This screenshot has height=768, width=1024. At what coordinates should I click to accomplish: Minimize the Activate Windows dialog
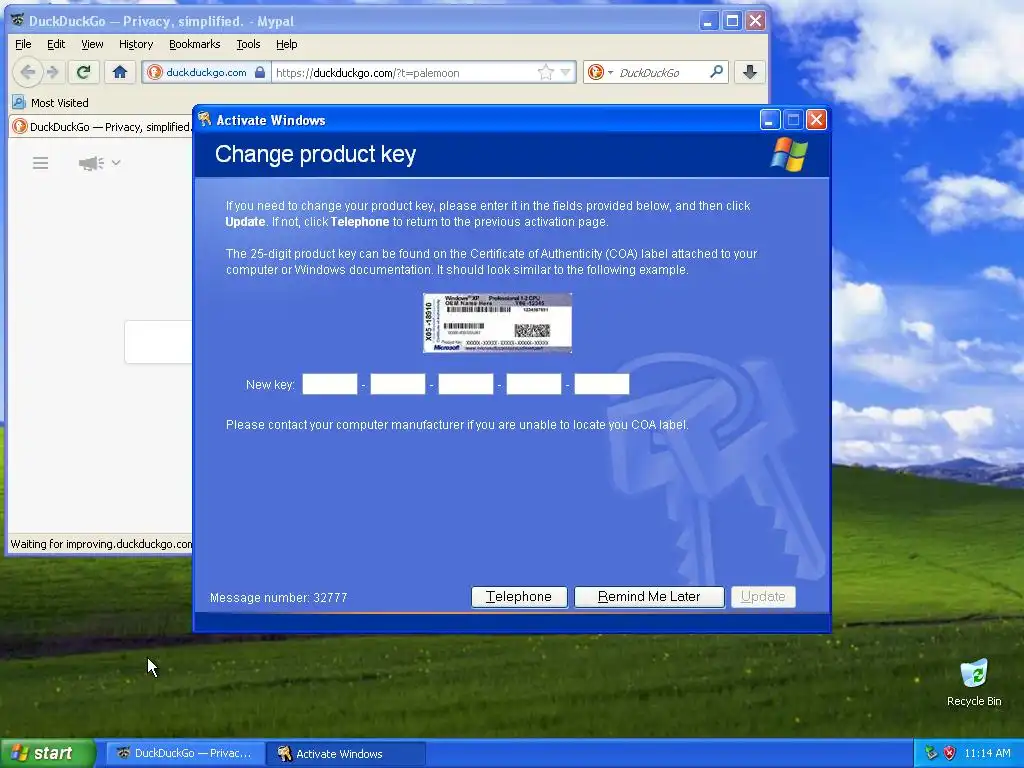770,120
